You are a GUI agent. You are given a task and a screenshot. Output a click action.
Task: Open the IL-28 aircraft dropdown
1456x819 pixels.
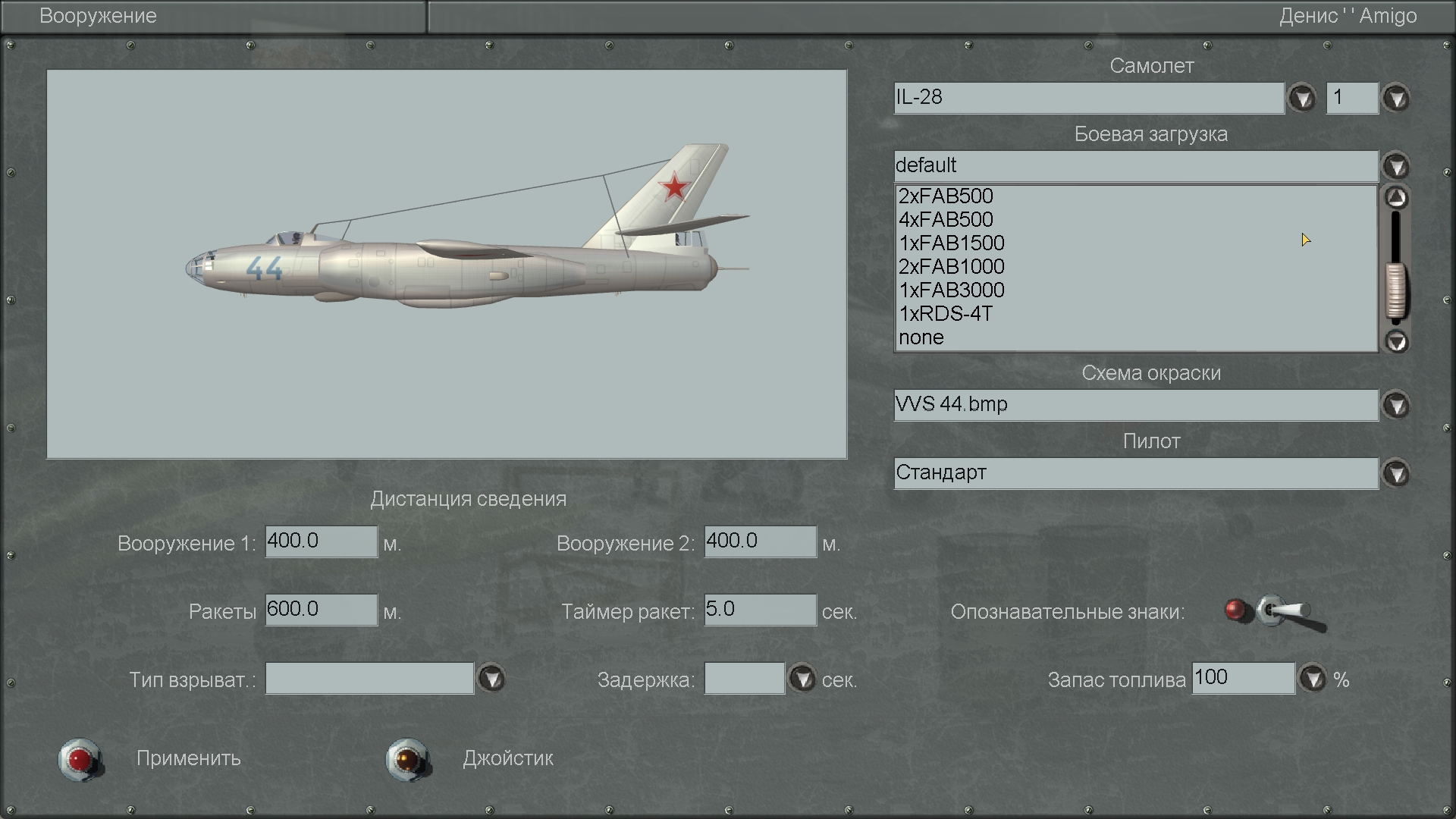(1302, 98)
